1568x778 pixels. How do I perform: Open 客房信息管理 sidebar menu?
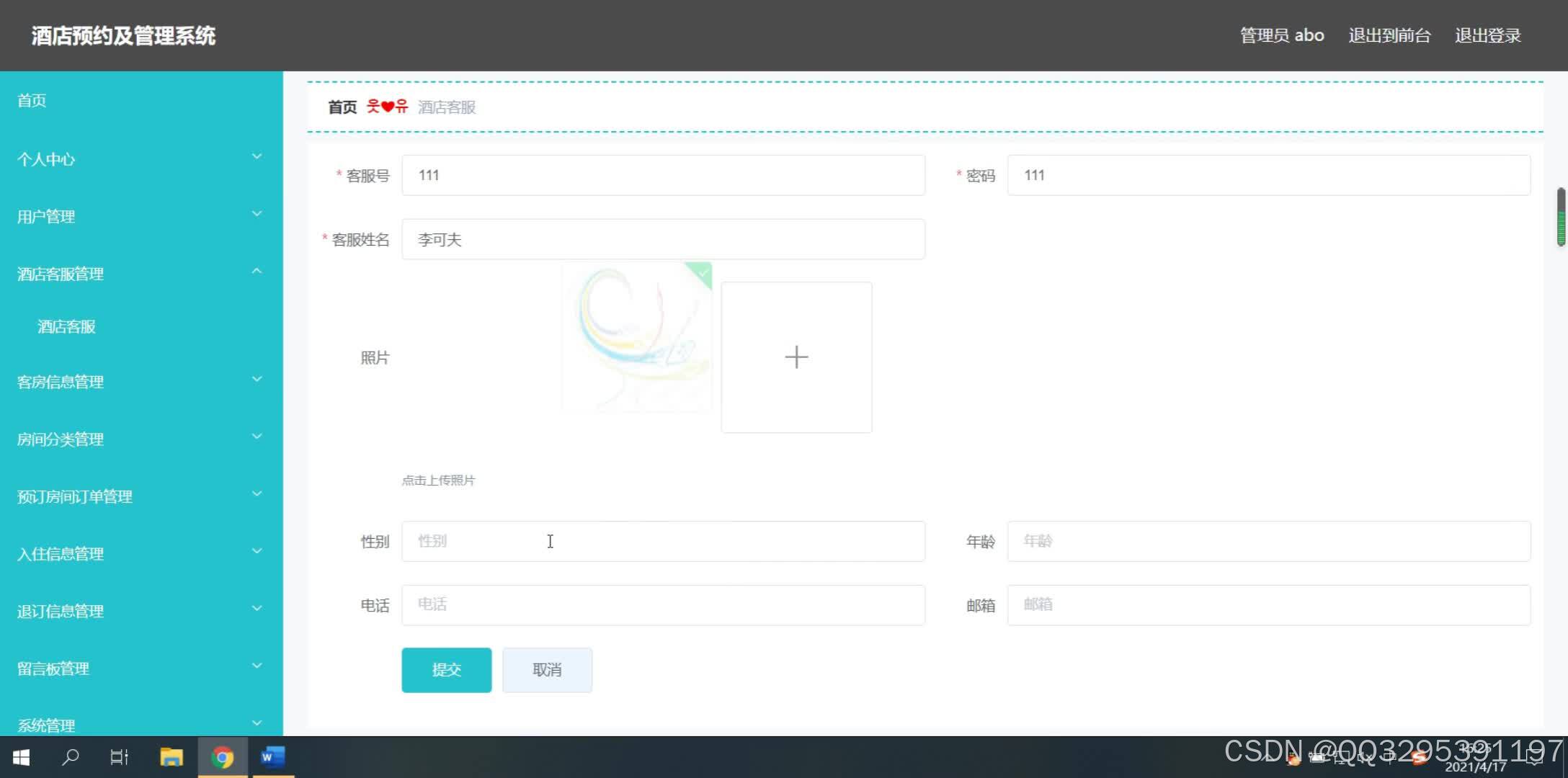[x=141, y=382]
